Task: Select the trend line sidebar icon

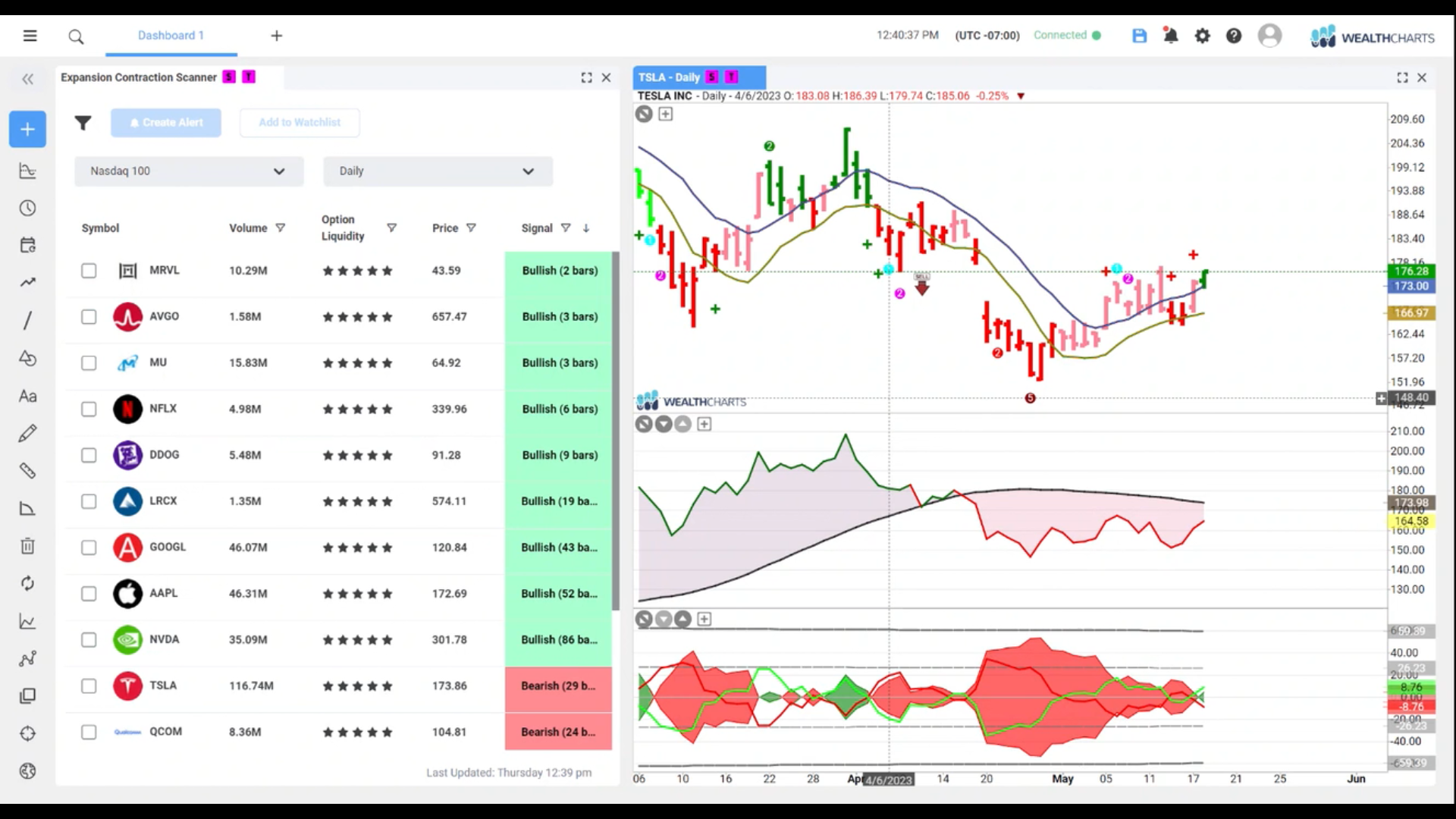Action: click(27, 283)
